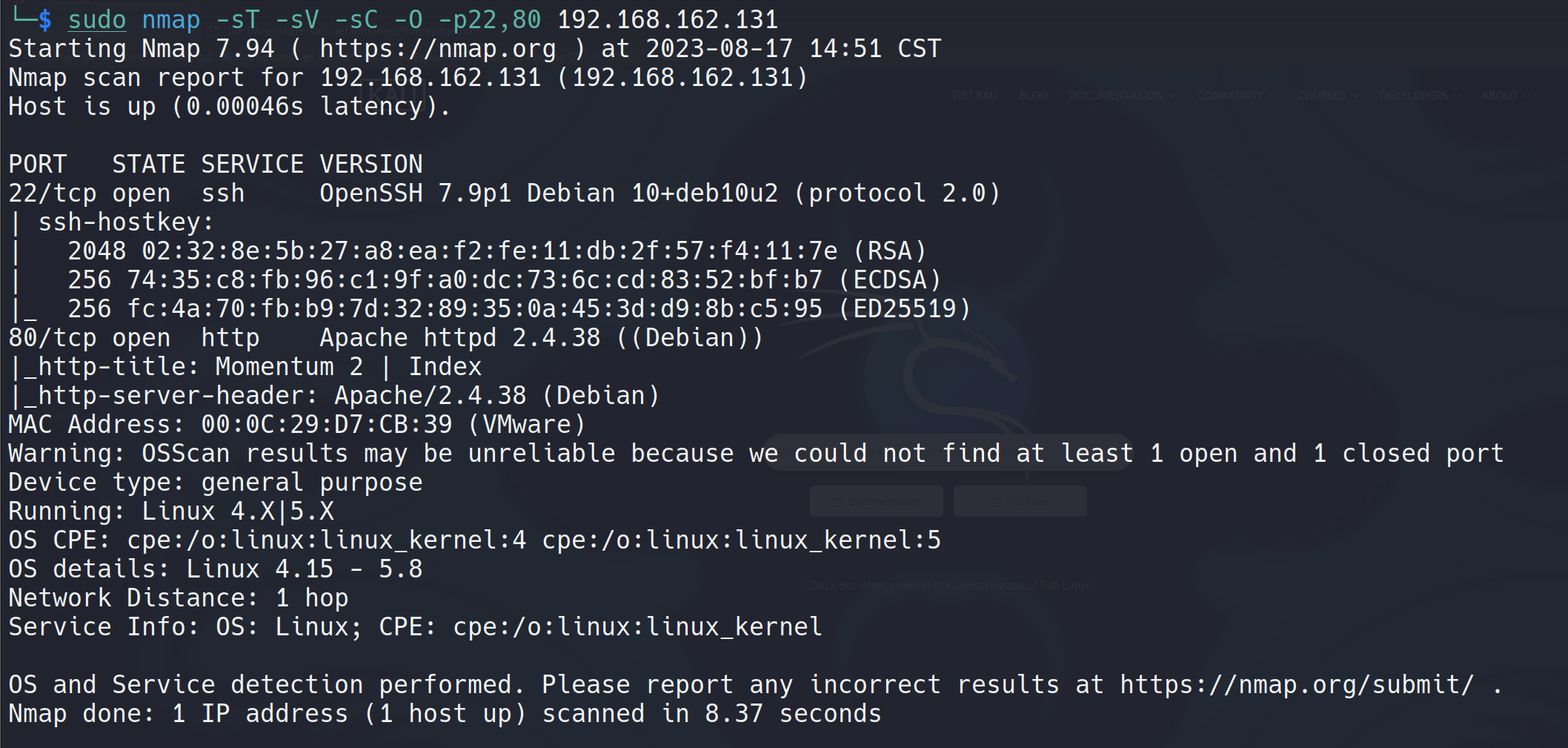Open the ABOUT dropdown menu
This screenshot has height=748, width=1568.
[x=1504, y=96]
